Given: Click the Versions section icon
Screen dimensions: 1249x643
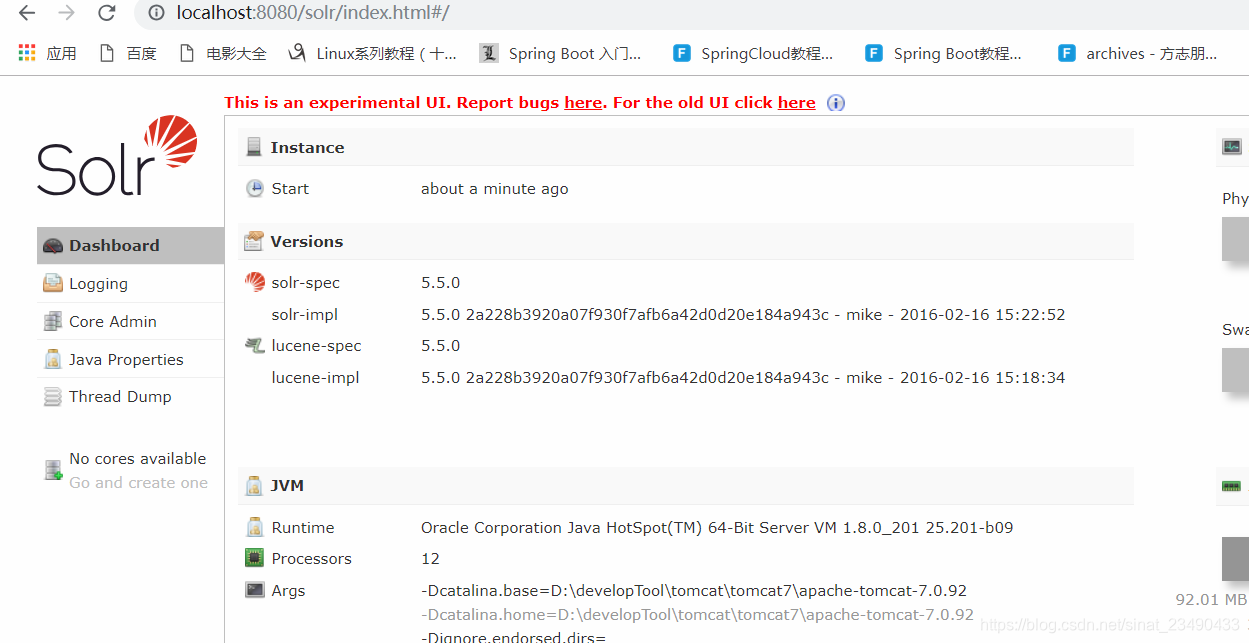Looking at the screenshot, I should (254, 241).
